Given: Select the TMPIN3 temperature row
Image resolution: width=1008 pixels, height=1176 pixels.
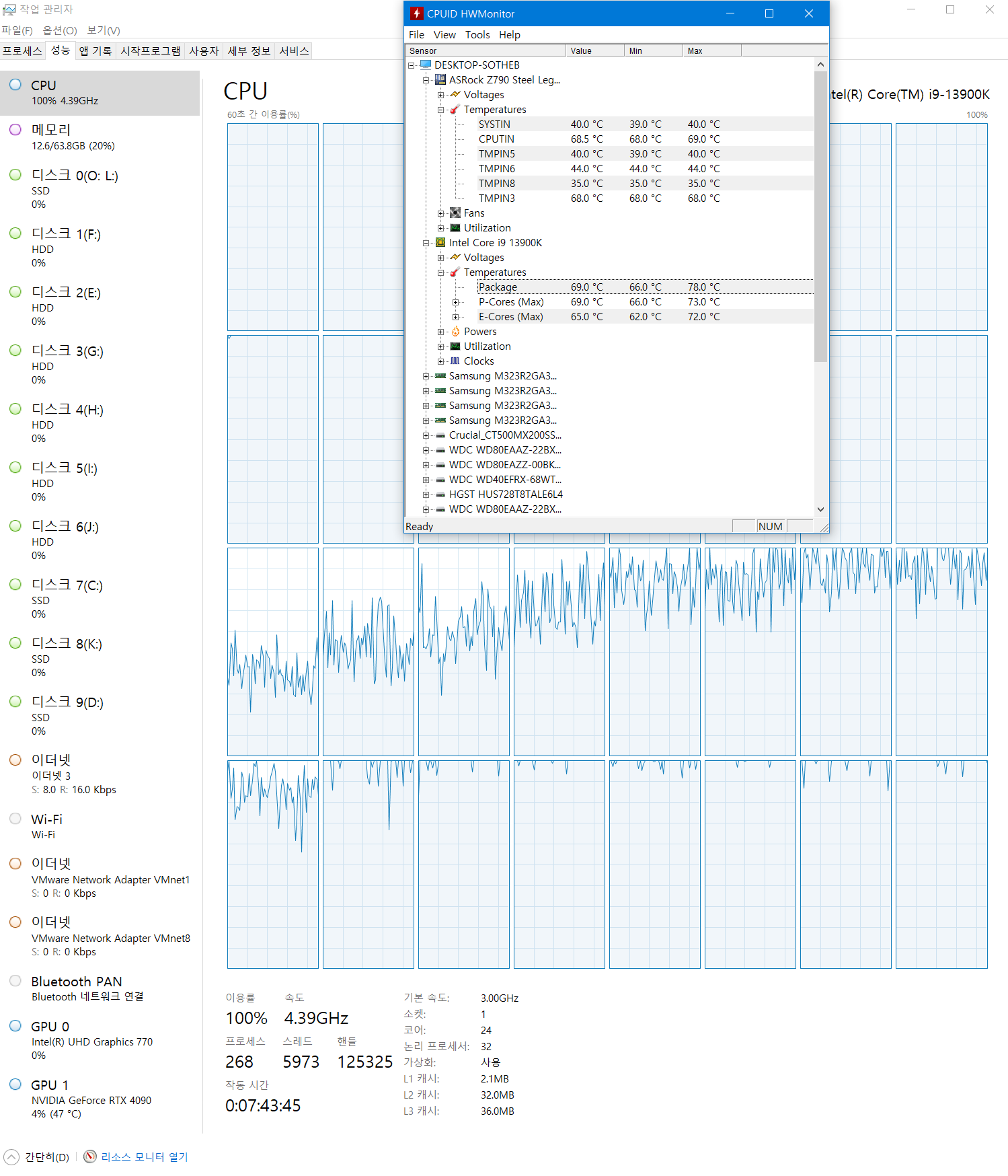Looking at the screenshot, I should point(644,198).
